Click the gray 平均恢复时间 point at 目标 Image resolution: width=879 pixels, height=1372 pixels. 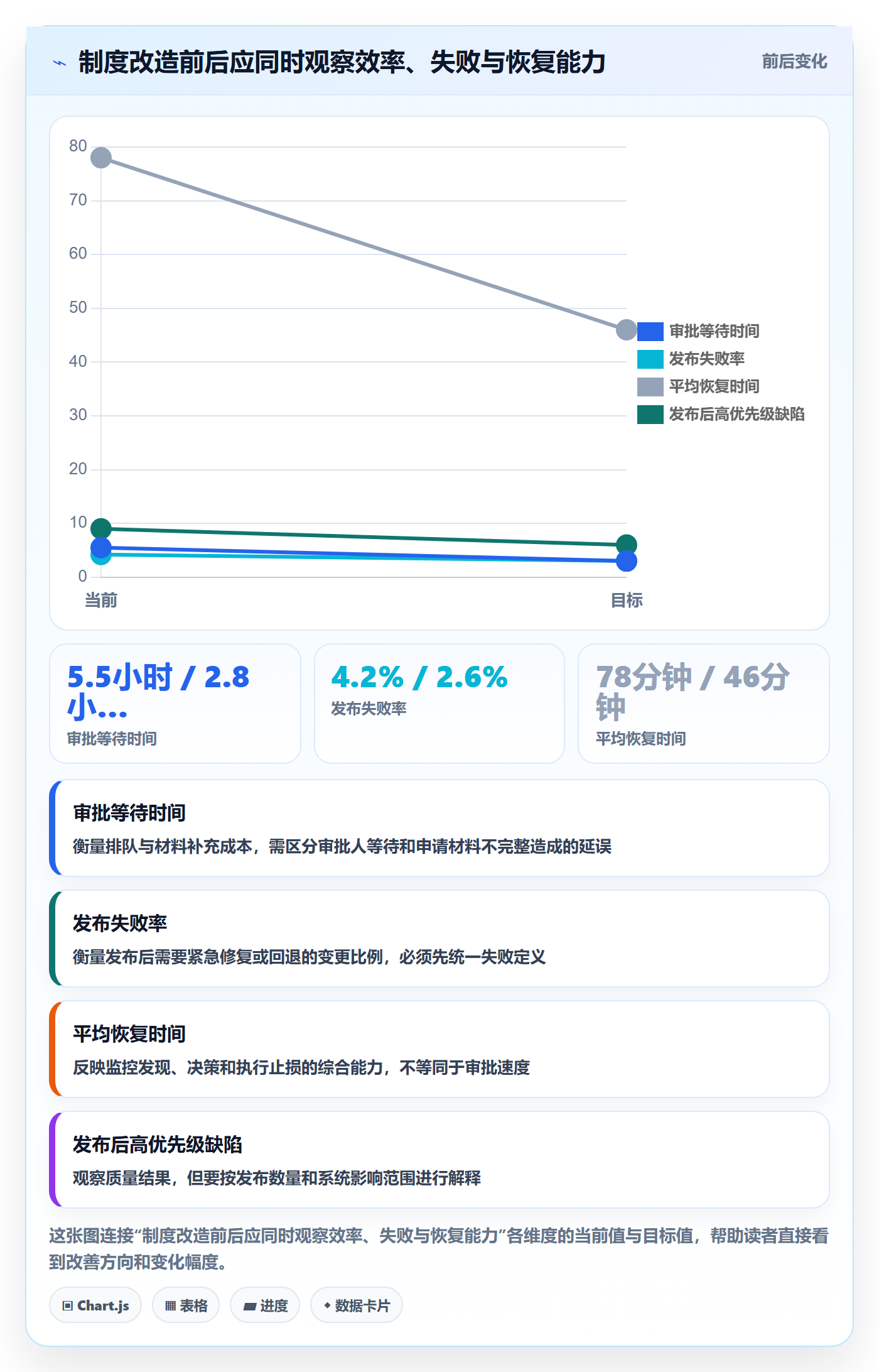coord(626,329)
